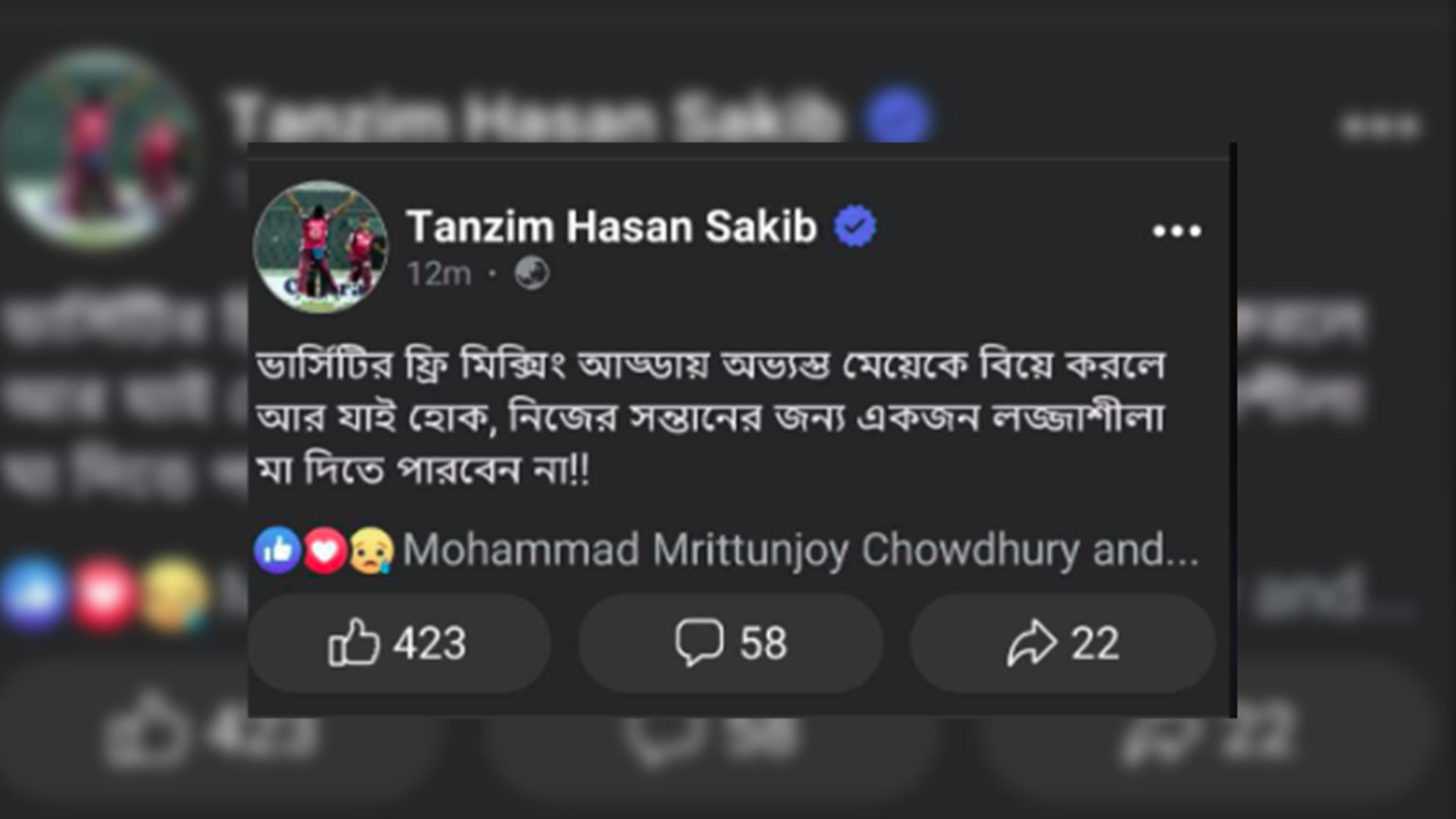
Task: Click the blurred background profile picture
Action: [98, 149]
